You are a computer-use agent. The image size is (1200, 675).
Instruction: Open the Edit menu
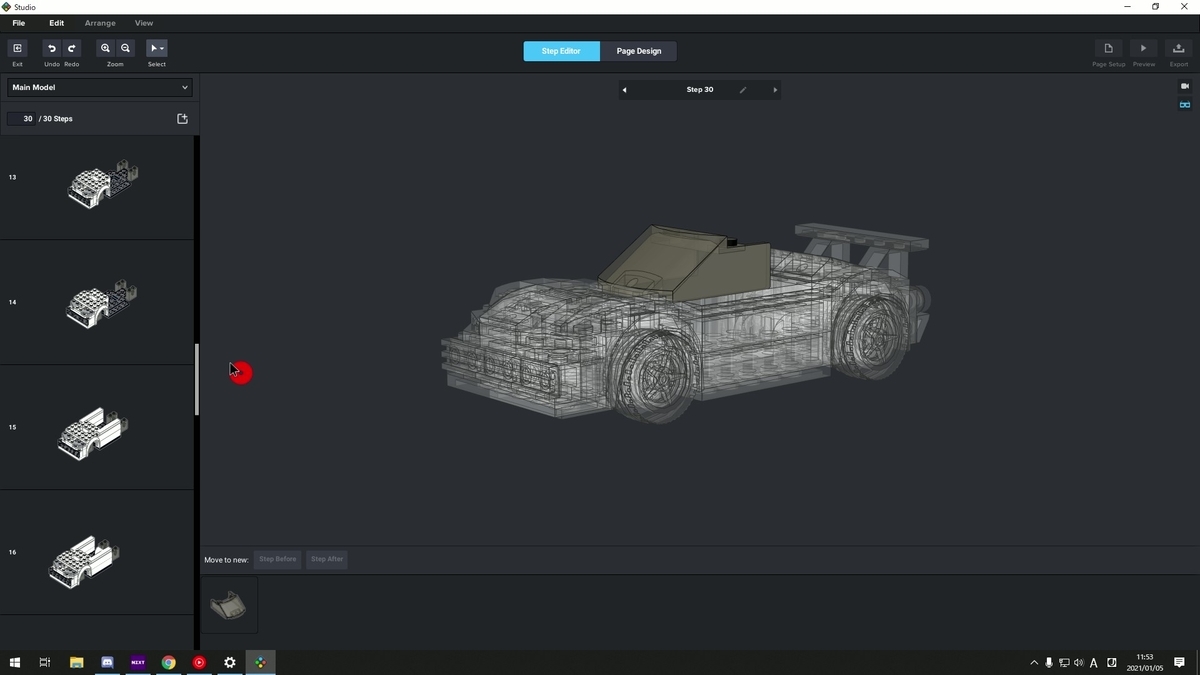point(57,23)
